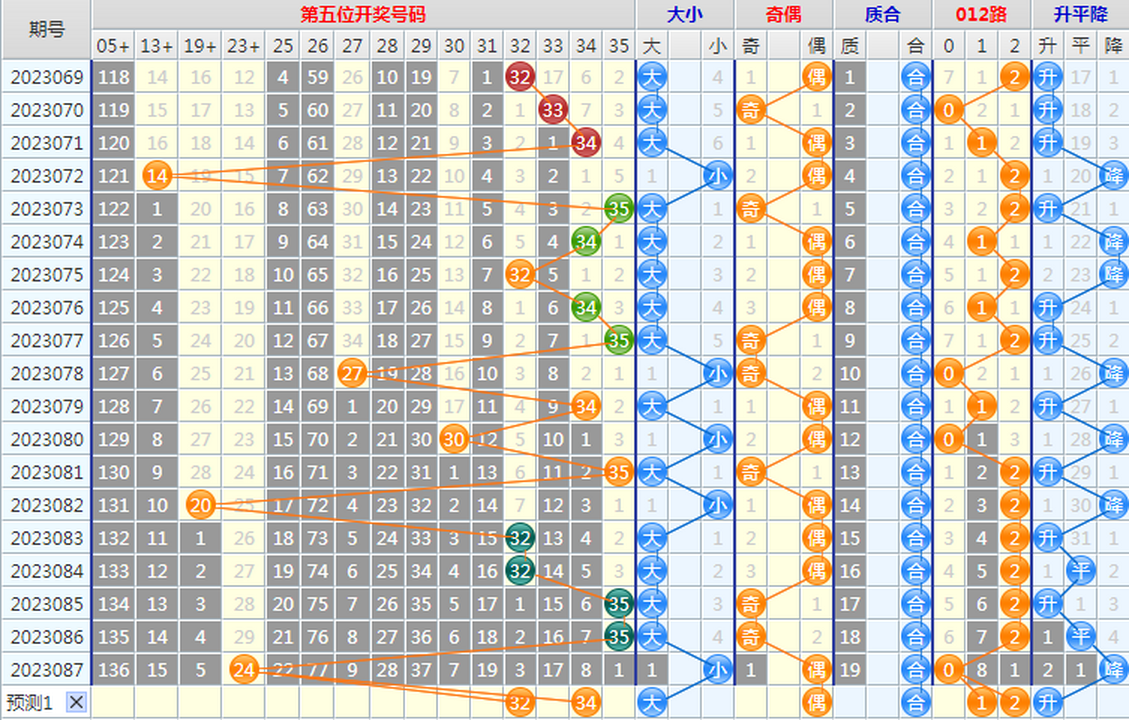
Task: Click the 第五位开奖号码 header
Action: point(364,14)
